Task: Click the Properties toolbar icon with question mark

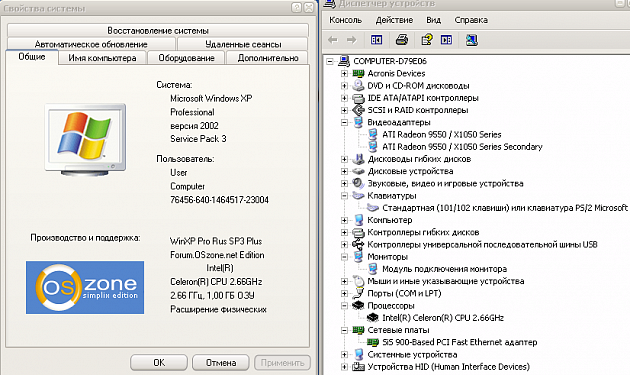Action: click(427, 39)
